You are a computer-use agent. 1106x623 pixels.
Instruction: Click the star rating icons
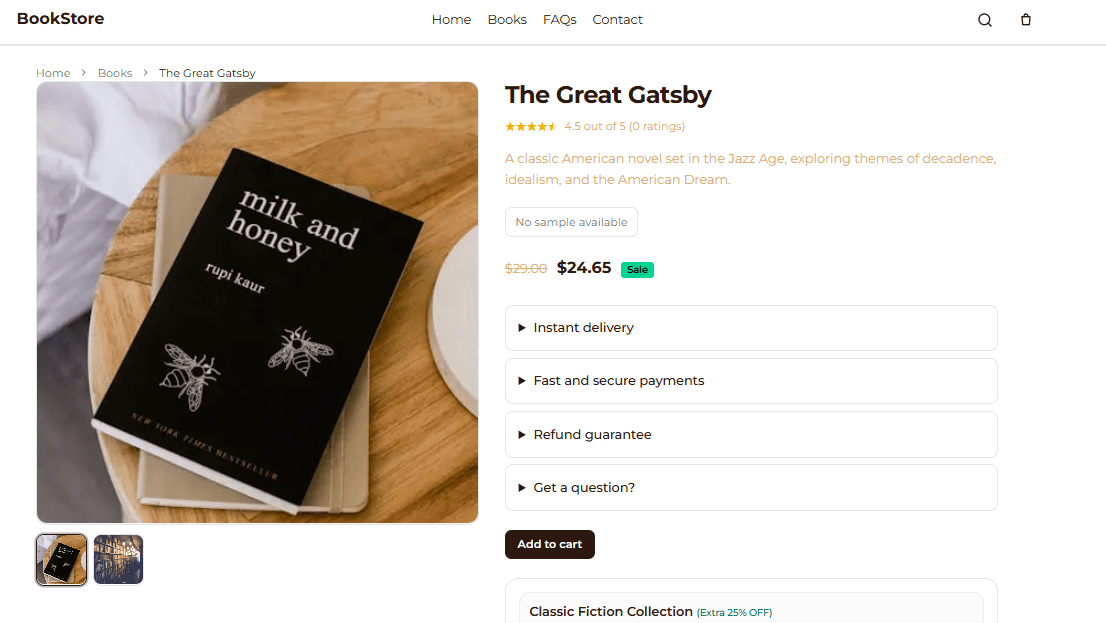pyautogui.click(x=531, y=126)
